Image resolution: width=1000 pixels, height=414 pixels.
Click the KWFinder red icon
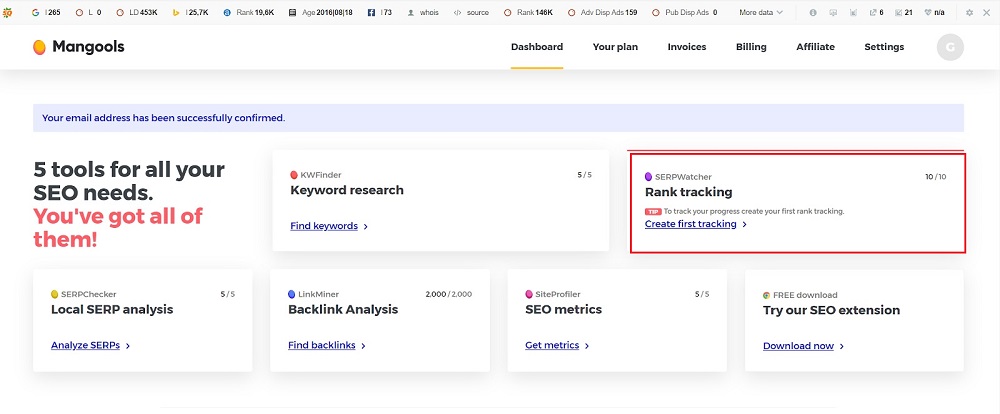point(294,175)
